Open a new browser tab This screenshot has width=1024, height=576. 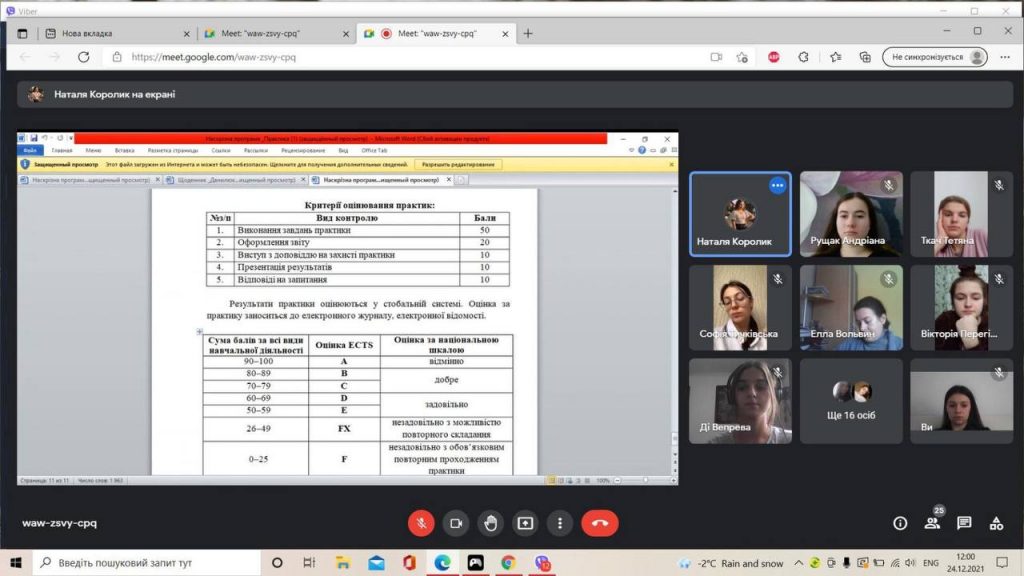[528, 33]
